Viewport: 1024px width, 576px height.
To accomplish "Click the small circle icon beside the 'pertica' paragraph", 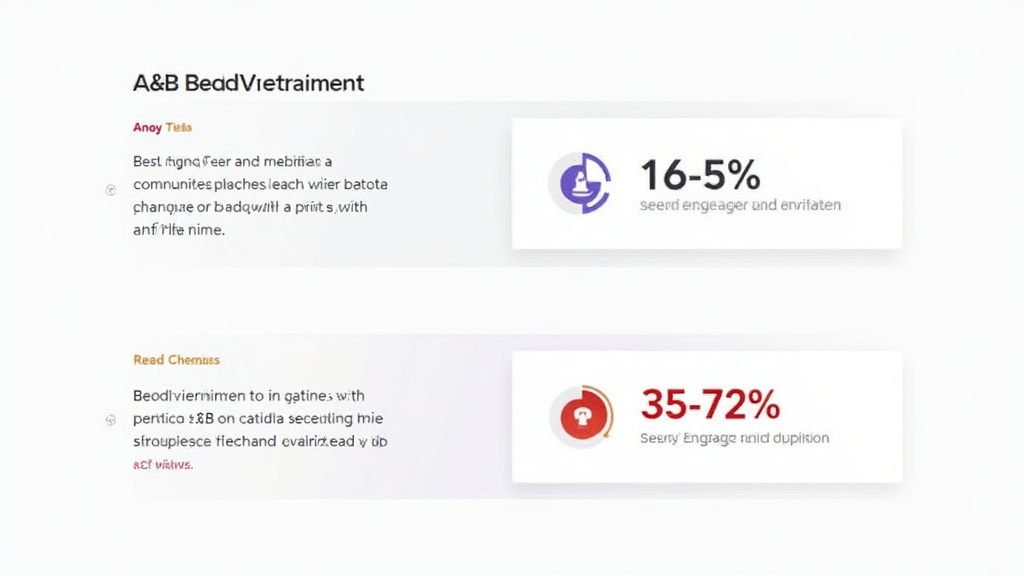I will (111, 421).
